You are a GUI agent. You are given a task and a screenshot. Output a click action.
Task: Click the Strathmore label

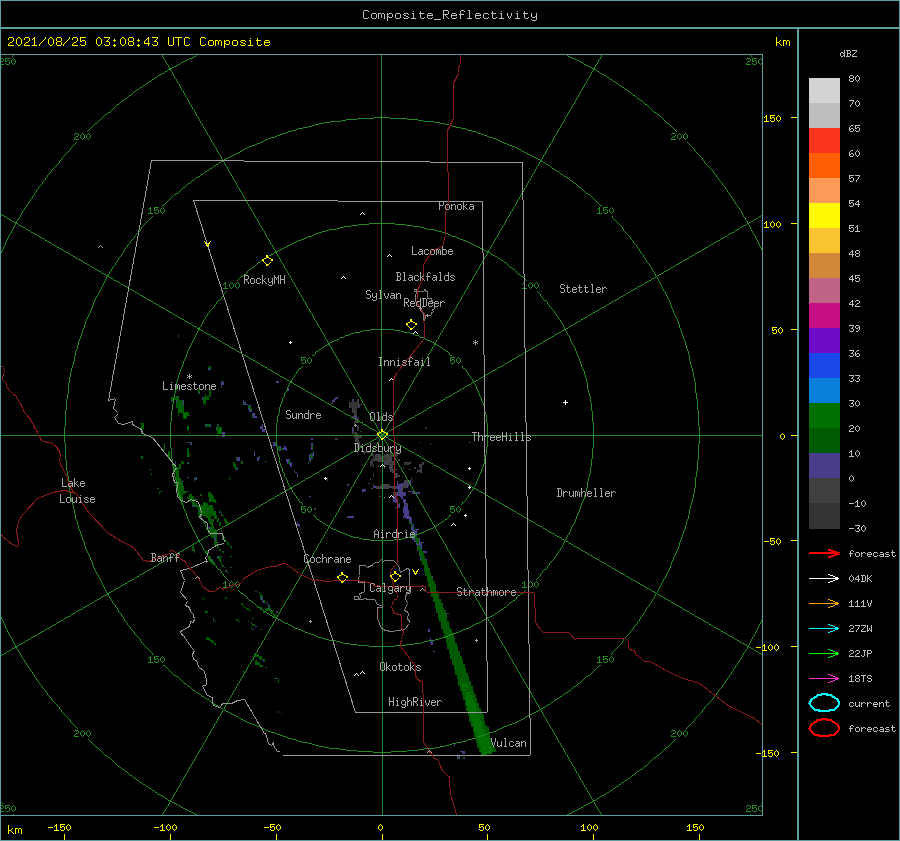(486, 592)
